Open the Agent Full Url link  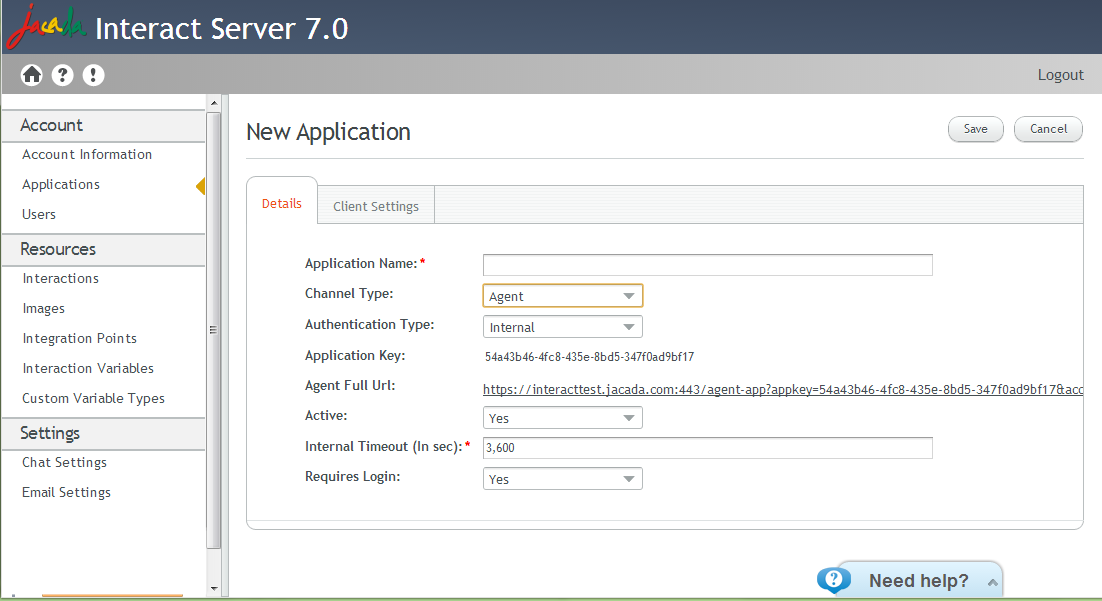(x=783, y=389)
